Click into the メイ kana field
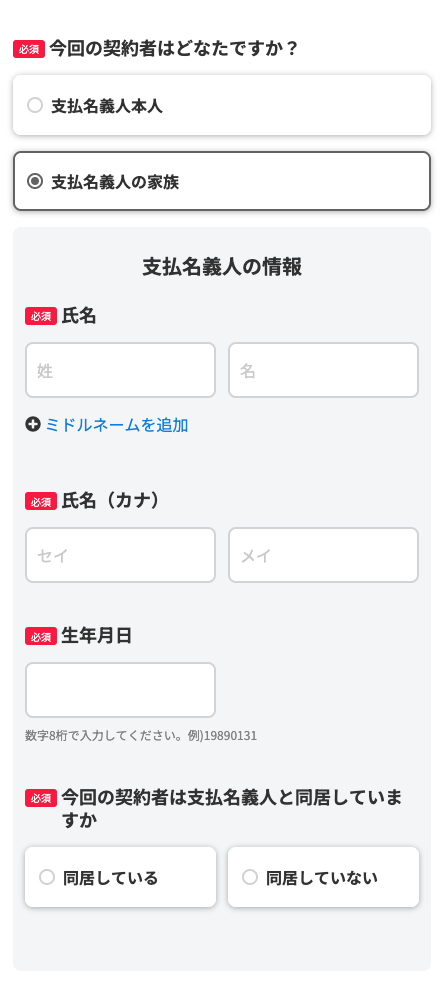Image resolution: width=440 pixels, height=987 pixels. [323, 555]
